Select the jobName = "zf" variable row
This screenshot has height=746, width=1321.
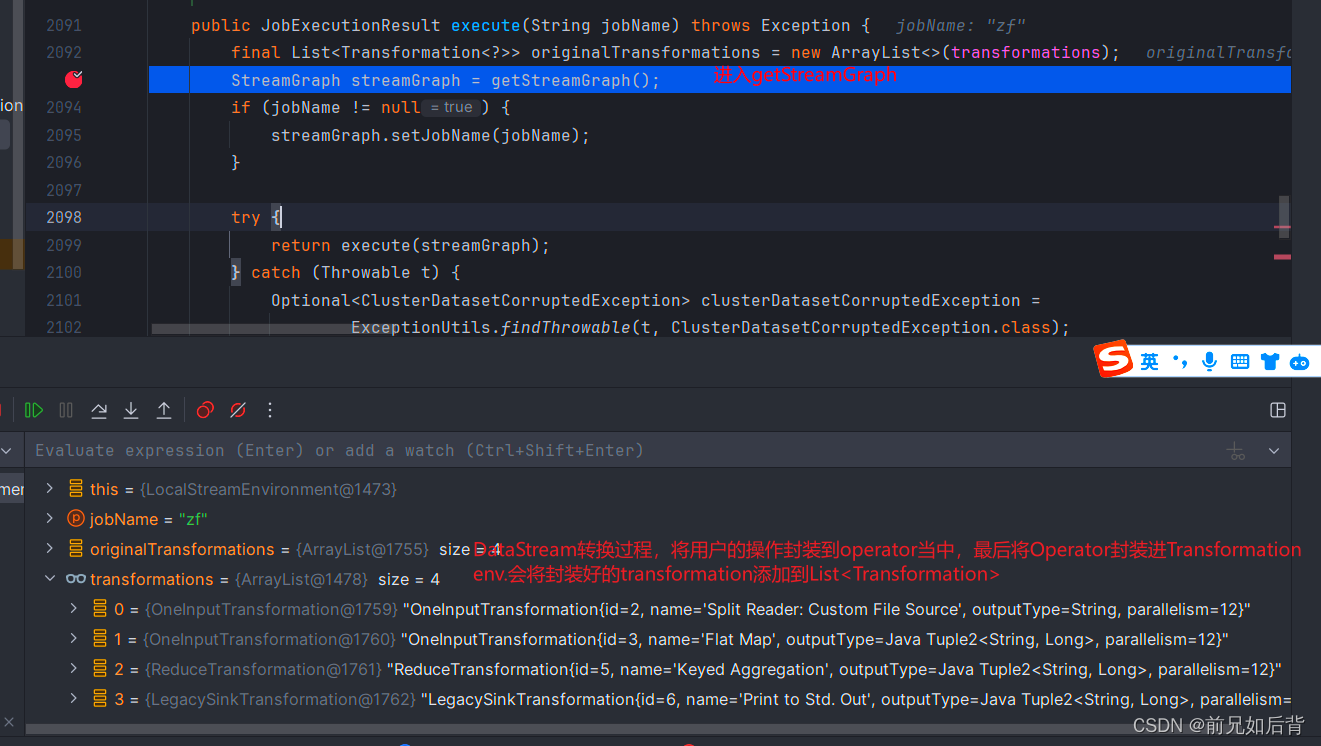(658, 519)
